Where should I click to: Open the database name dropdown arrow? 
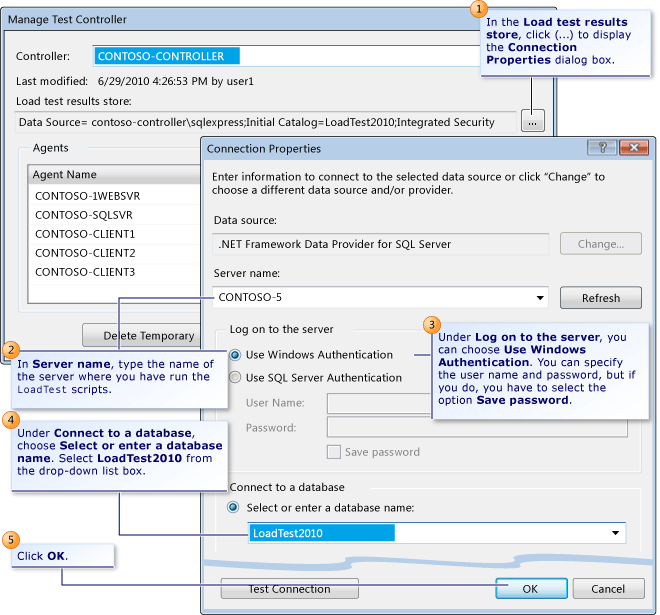[x=615, y=533]
